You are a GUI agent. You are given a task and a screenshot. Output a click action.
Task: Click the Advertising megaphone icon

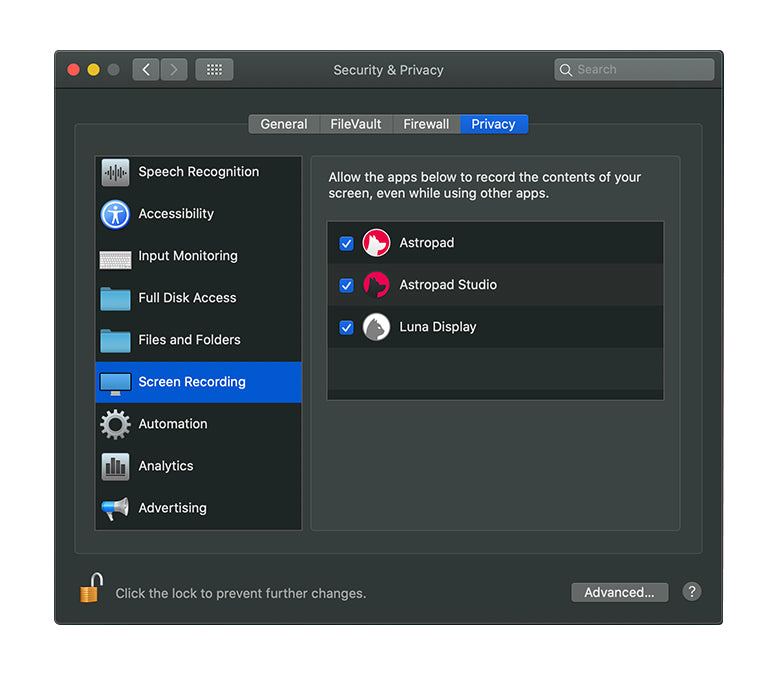point(115,509)
